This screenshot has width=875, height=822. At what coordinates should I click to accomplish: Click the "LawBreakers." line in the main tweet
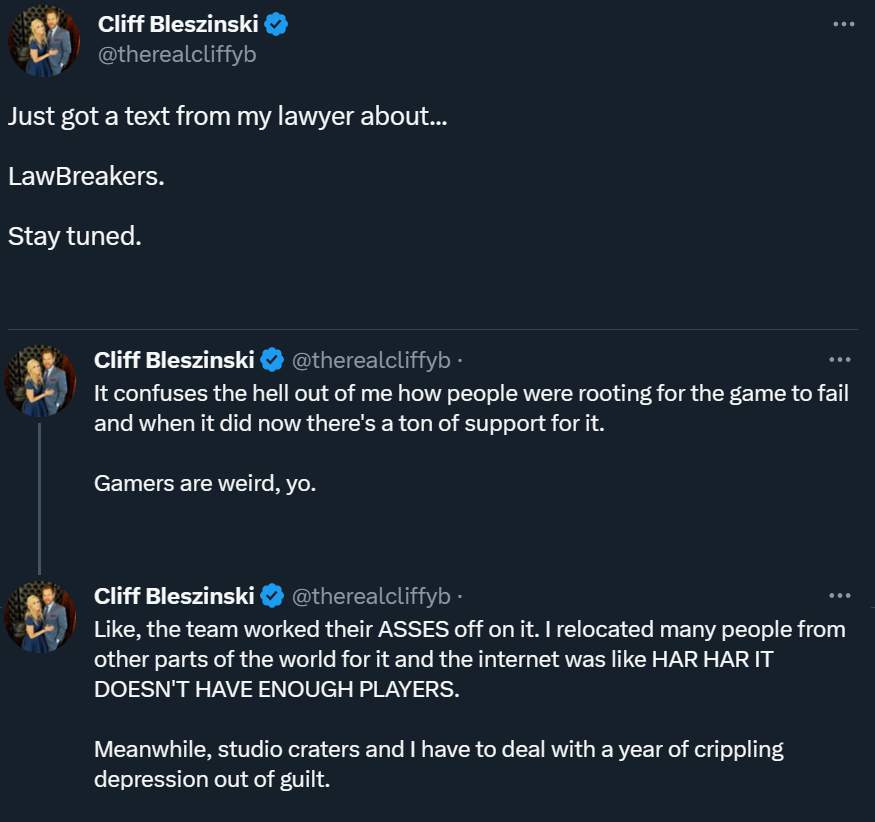point(86,177)
